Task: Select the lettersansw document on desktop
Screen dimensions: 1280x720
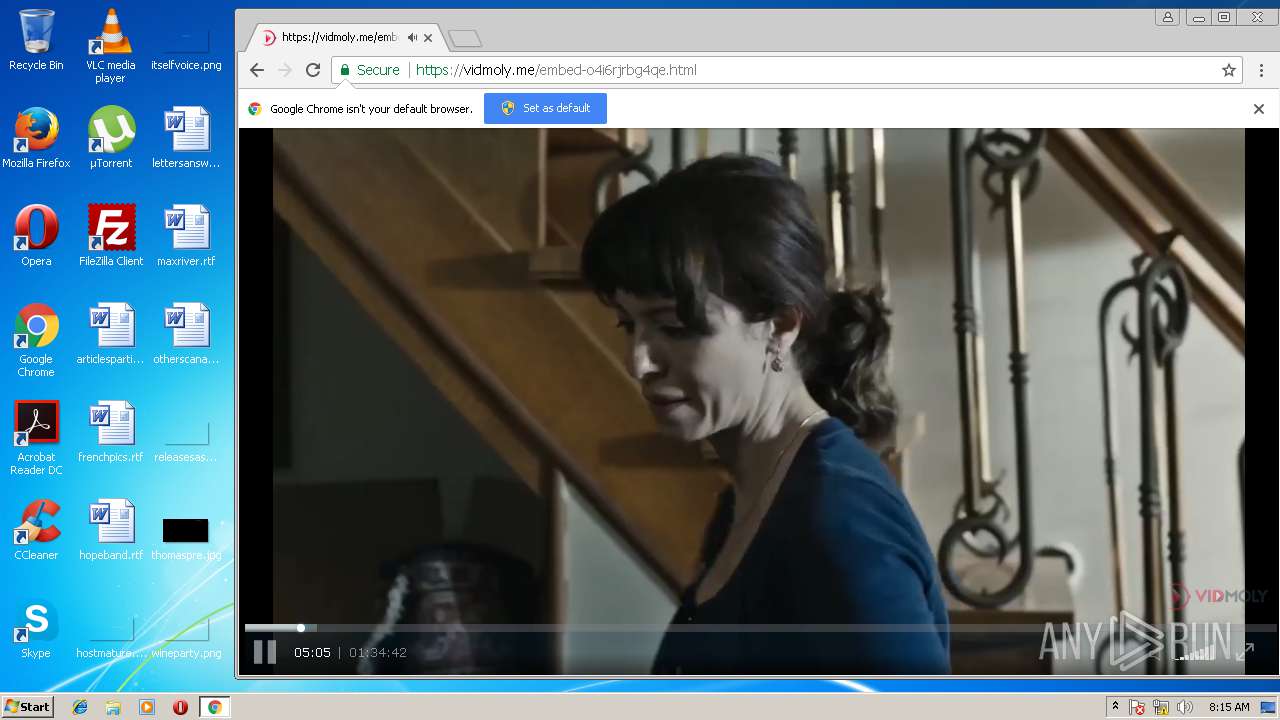Action: [186, 138]
